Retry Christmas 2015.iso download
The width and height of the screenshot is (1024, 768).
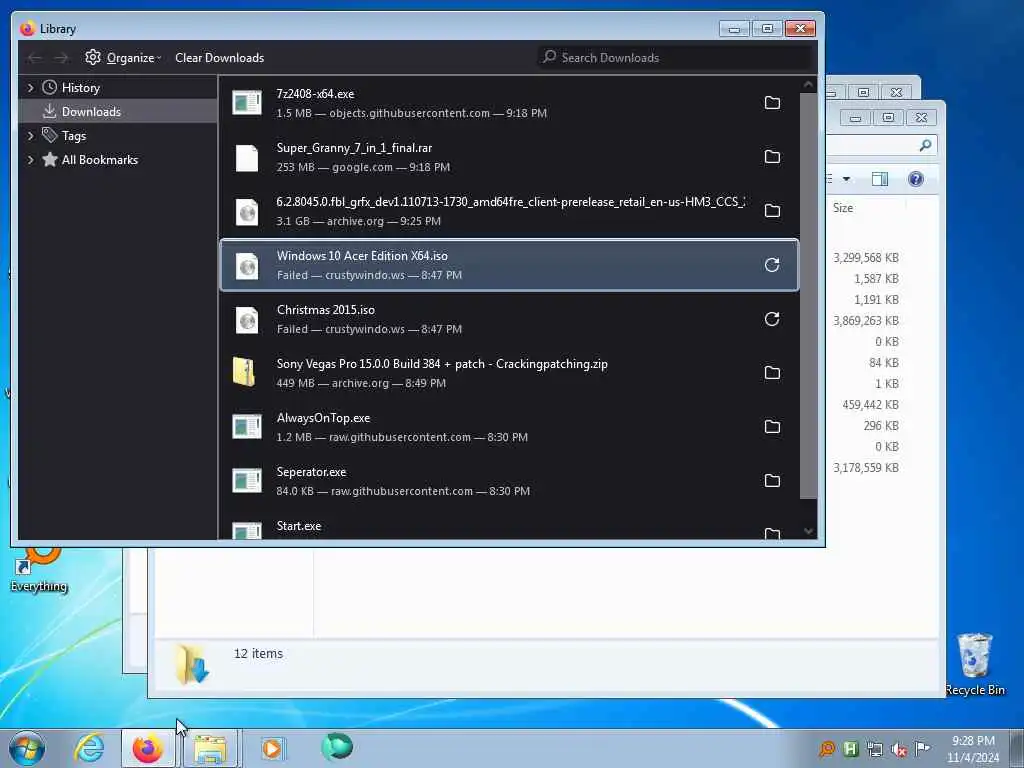[x=772, y=319]
